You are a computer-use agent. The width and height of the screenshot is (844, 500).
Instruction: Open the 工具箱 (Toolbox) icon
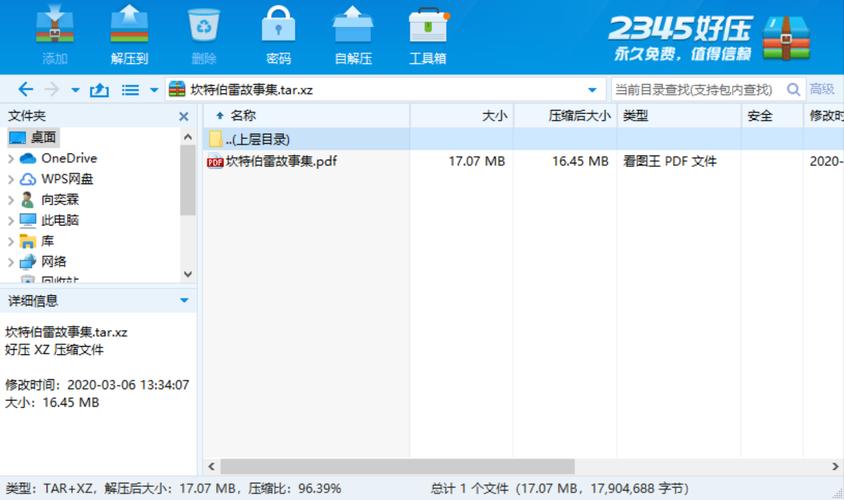pos(428,25)
